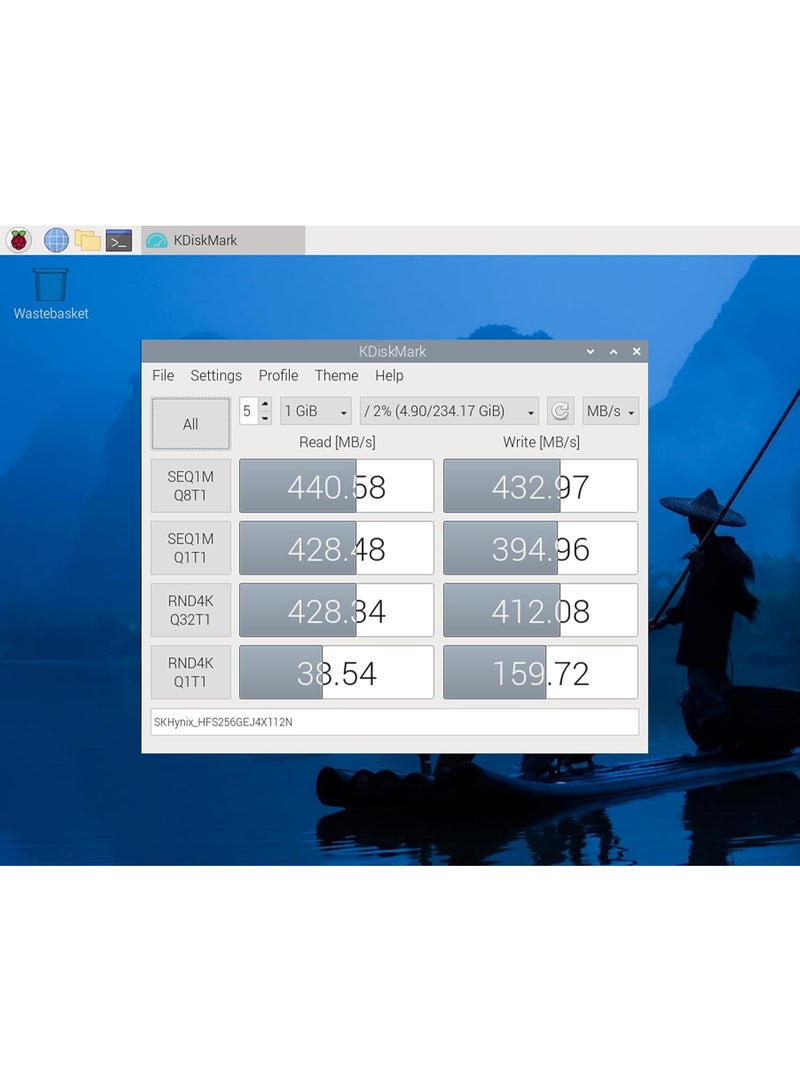Start the SEQ1M Q8T1 benchmark
This screenshot has width=800, height=1091.
pyautogui.click(x=190, y=486)
